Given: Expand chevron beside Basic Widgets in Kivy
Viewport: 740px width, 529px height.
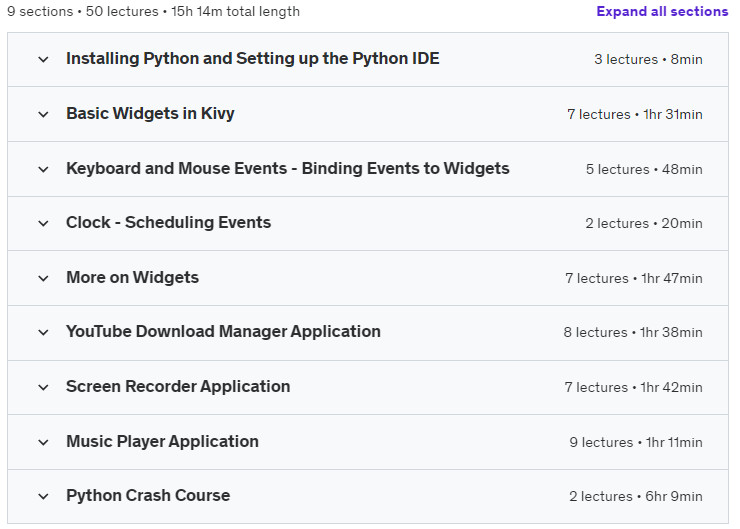Looking at the screenshot, I should pyautogui.click(x=43, y=114).
